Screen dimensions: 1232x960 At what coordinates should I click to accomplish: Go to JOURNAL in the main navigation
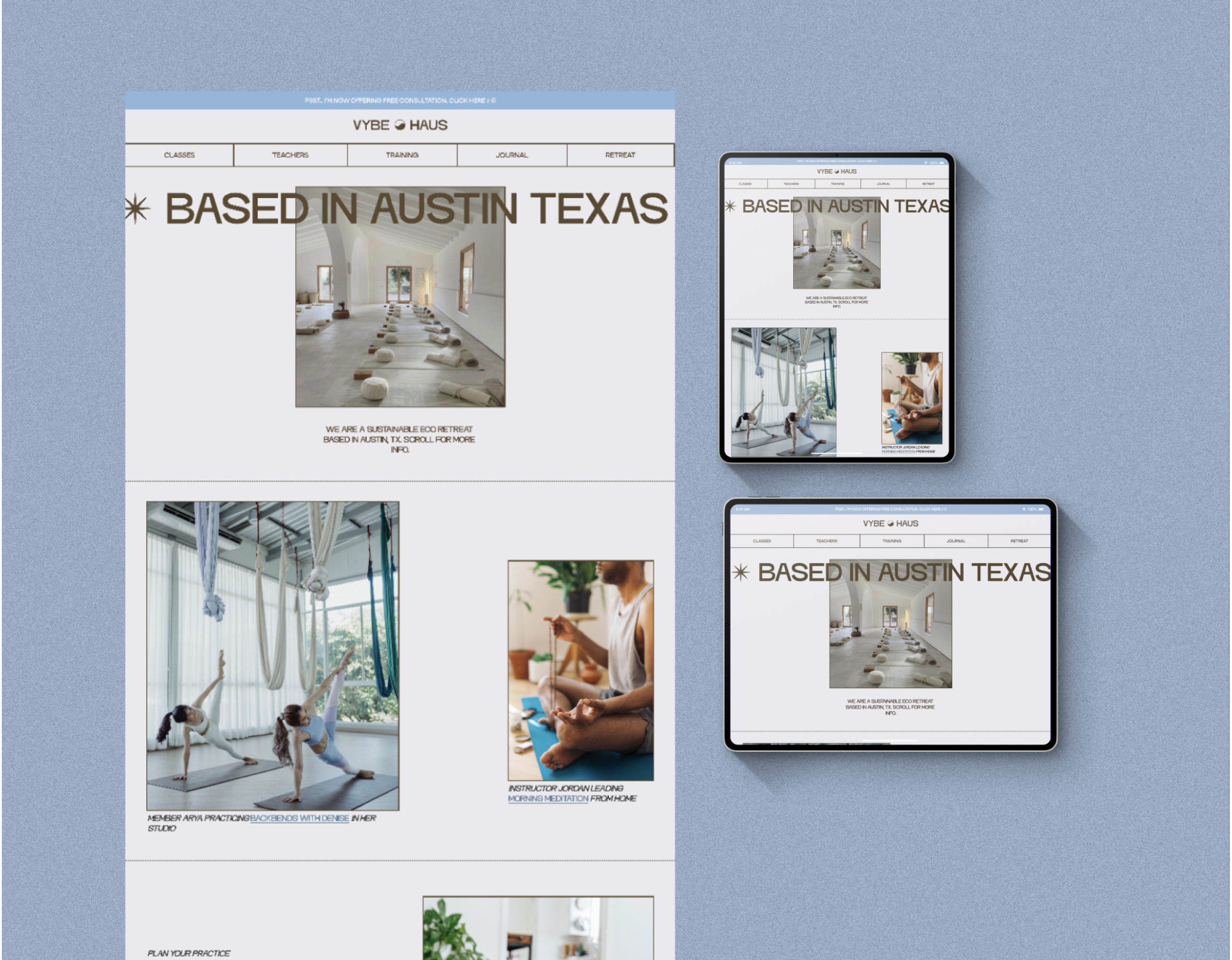point(512,155)
